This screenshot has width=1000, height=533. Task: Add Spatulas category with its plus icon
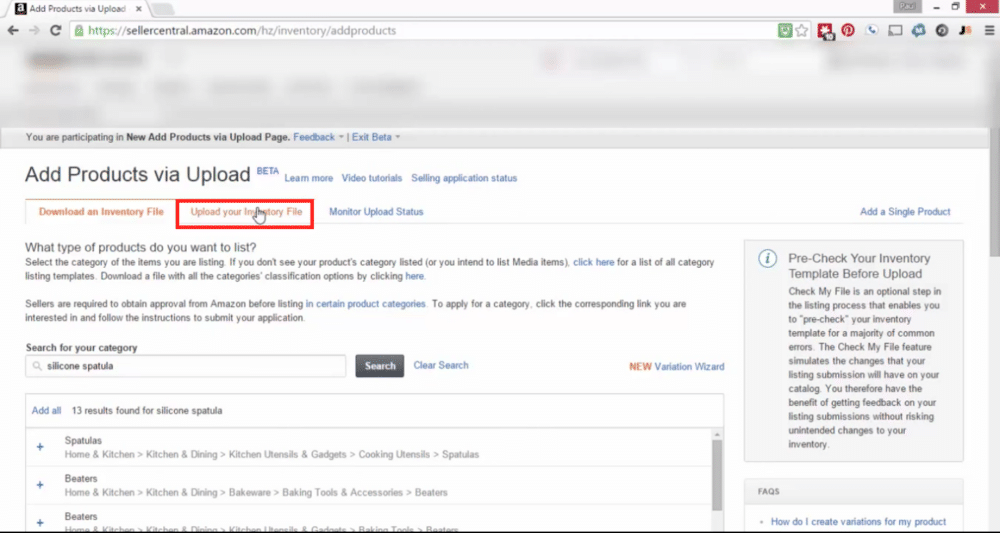(x=40, y=447)
